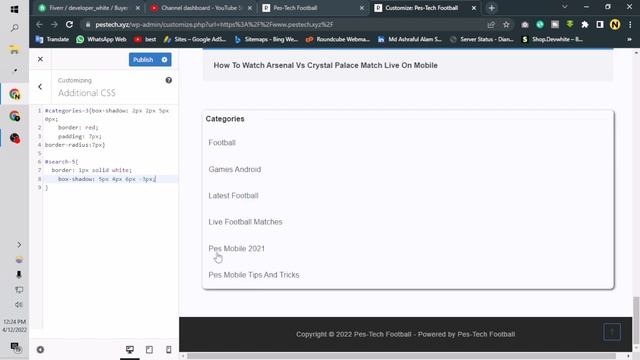Open Windows taskbar search
The height and width of the screenshot is (360, 640).
tap(14, 28)
